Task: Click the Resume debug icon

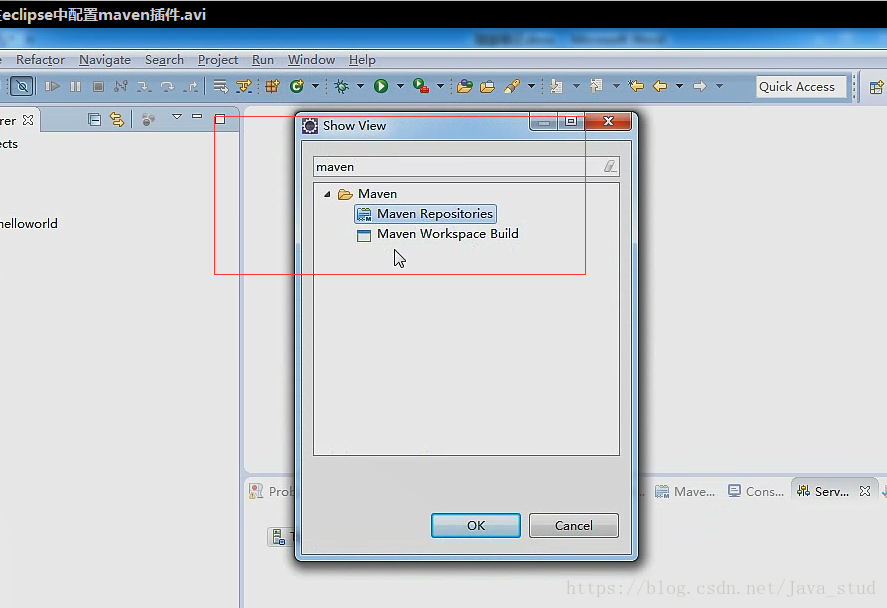Action: [52, 87]
